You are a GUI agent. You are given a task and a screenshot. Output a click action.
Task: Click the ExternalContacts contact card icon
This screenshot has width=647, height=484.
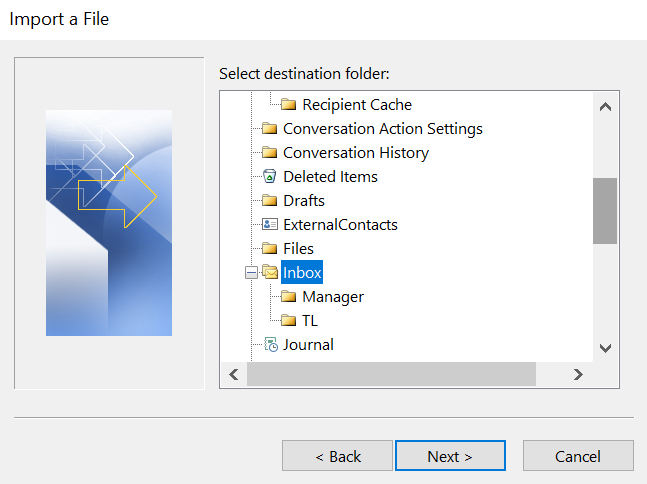[269, 225]
